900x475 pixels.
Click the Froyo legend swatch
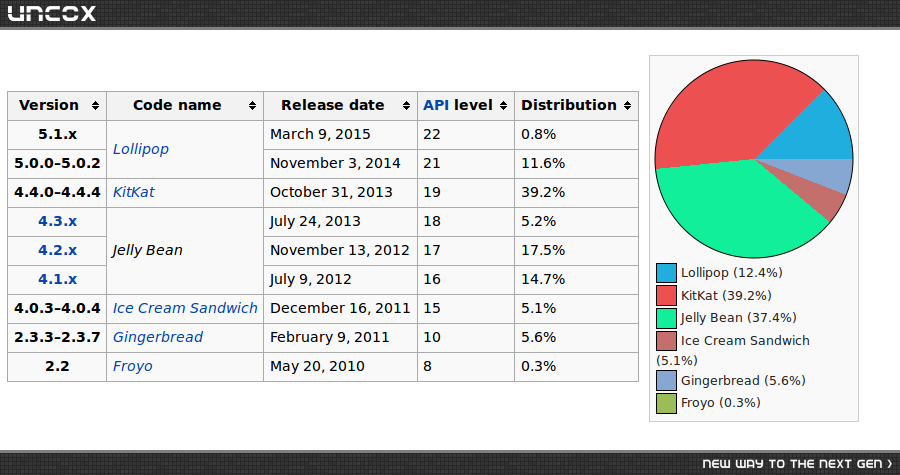666,403
